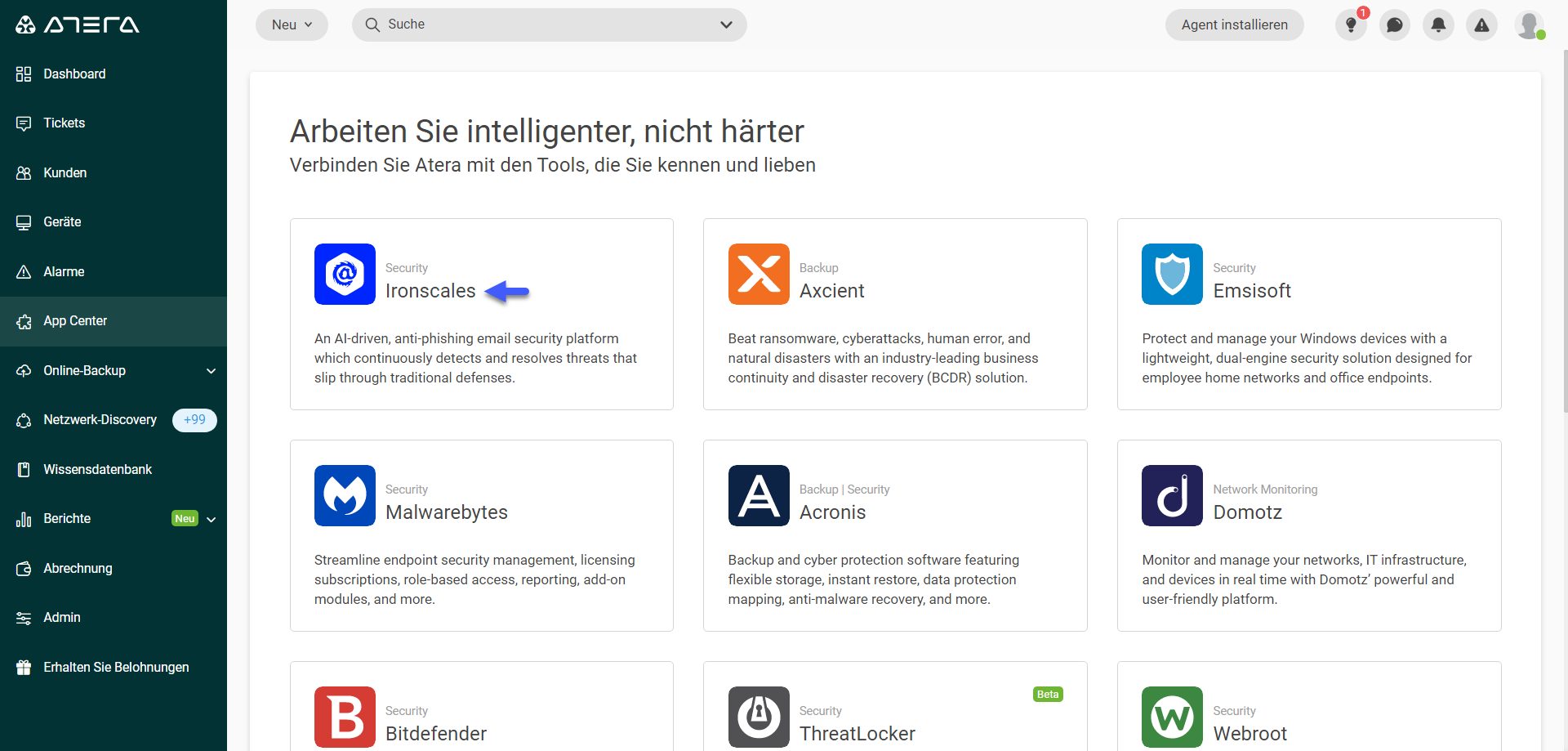Click the Netzwerk-Discovery icon
This screenshot has height=751, width=1568.
(24, 420)
